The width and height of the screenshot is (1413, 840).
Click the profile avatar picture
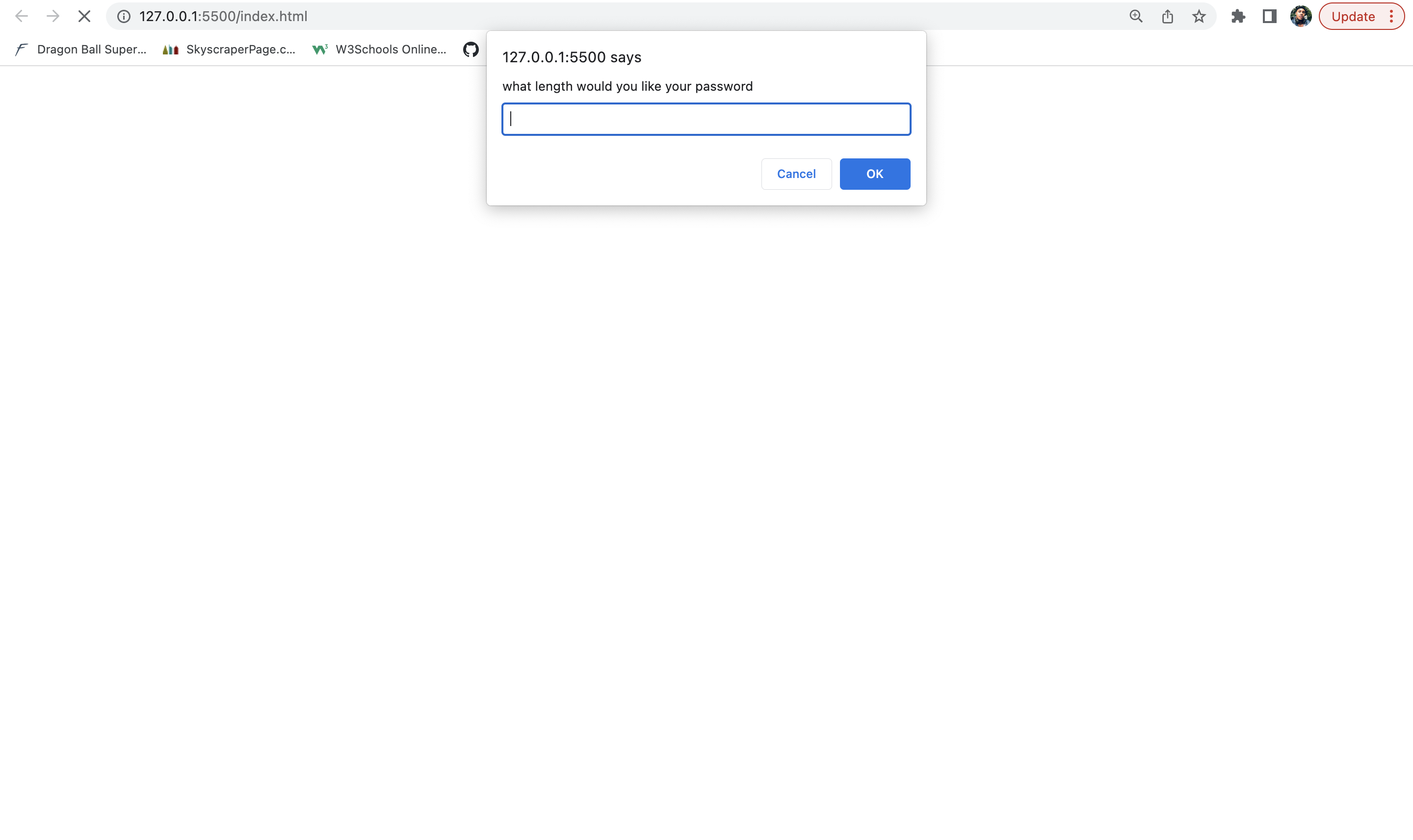pos(1301,16)
